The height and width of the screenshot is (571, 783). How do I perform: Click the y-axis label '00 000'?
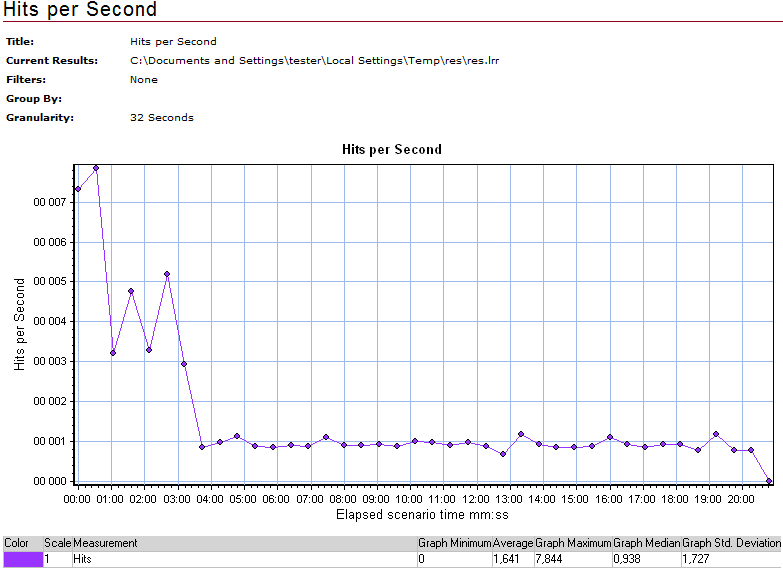49,481
